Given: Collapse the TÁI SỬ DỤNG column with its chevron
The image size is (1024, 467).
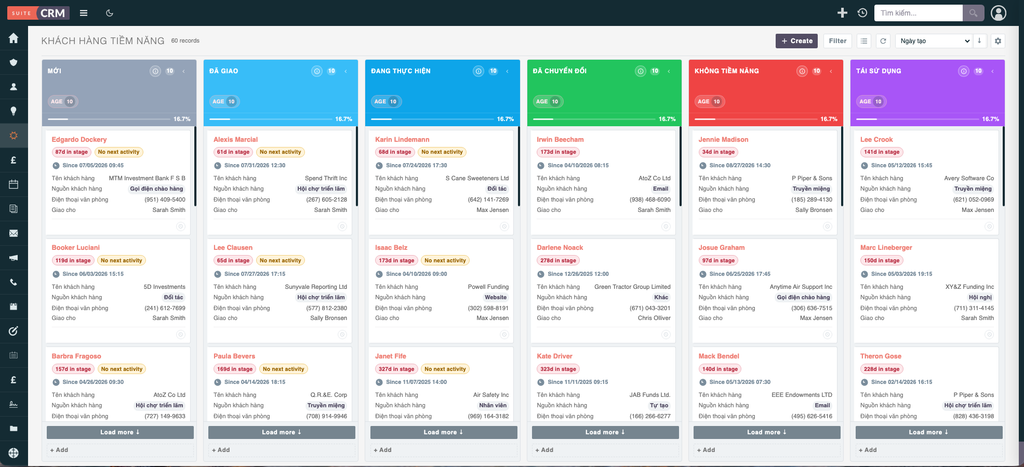Looking at the screenshot, I should point(992,71).
